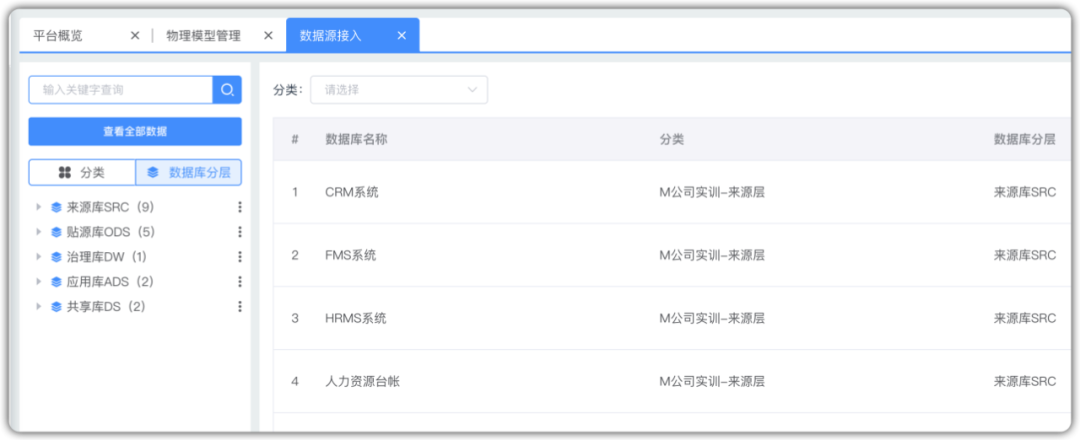This screenshot has width=1080, height=440.
Task: Close the 数据源接入 tab
Action: point(402,36)
